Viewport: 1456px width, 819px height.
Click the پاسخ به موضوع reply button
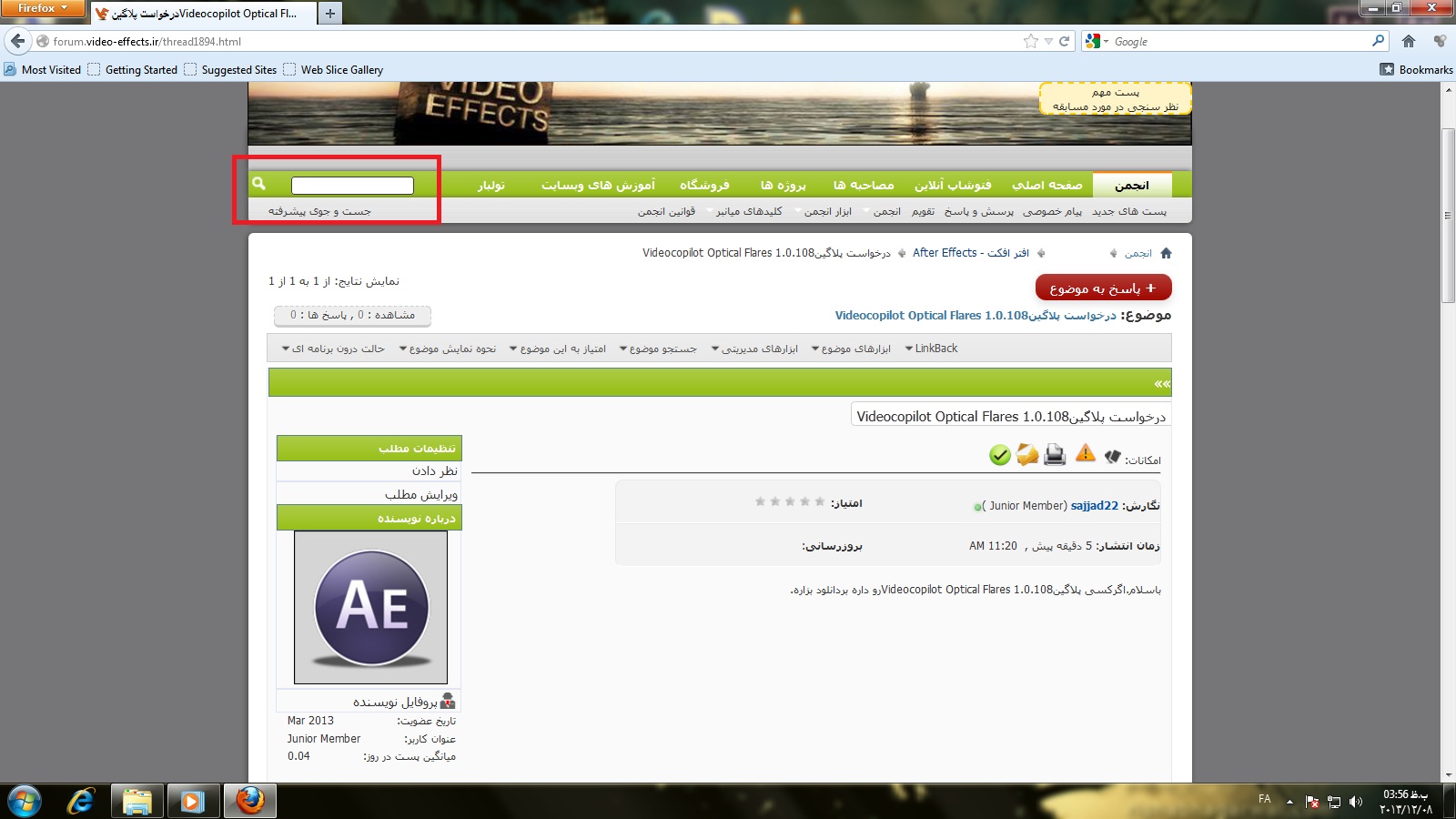pos(1103,288)
